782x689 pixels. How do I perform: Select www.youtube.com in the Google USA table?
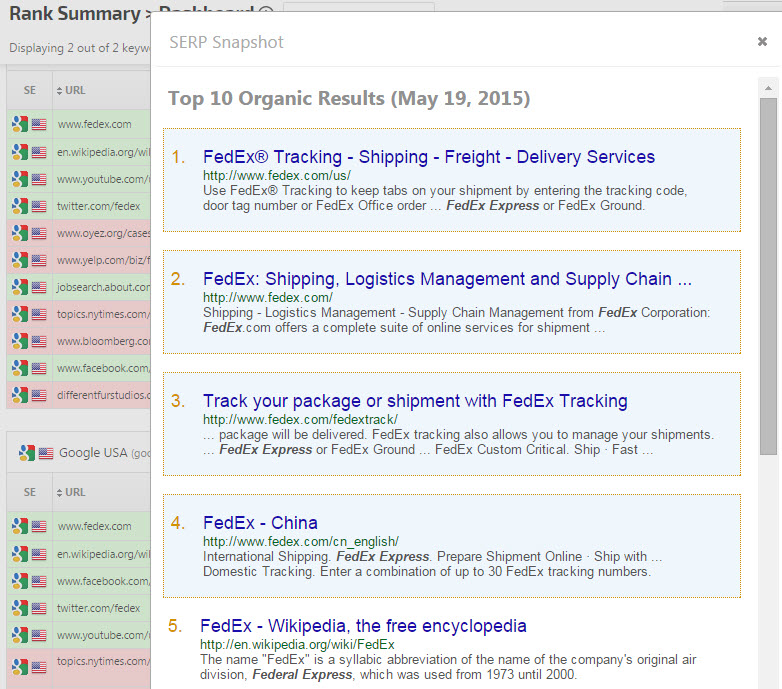tap(103, 635)
